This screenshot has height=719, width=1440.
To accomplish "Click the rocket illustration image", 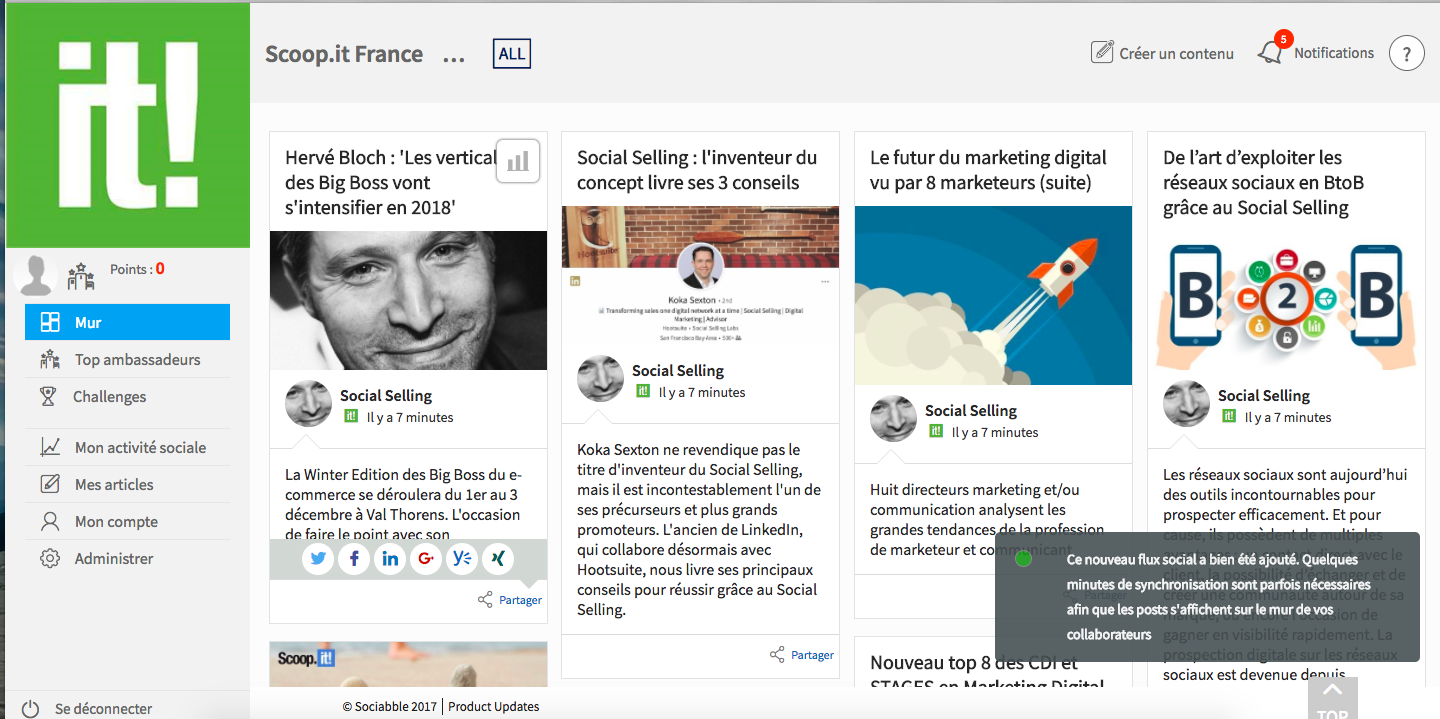I will click(x=993, y=296).
